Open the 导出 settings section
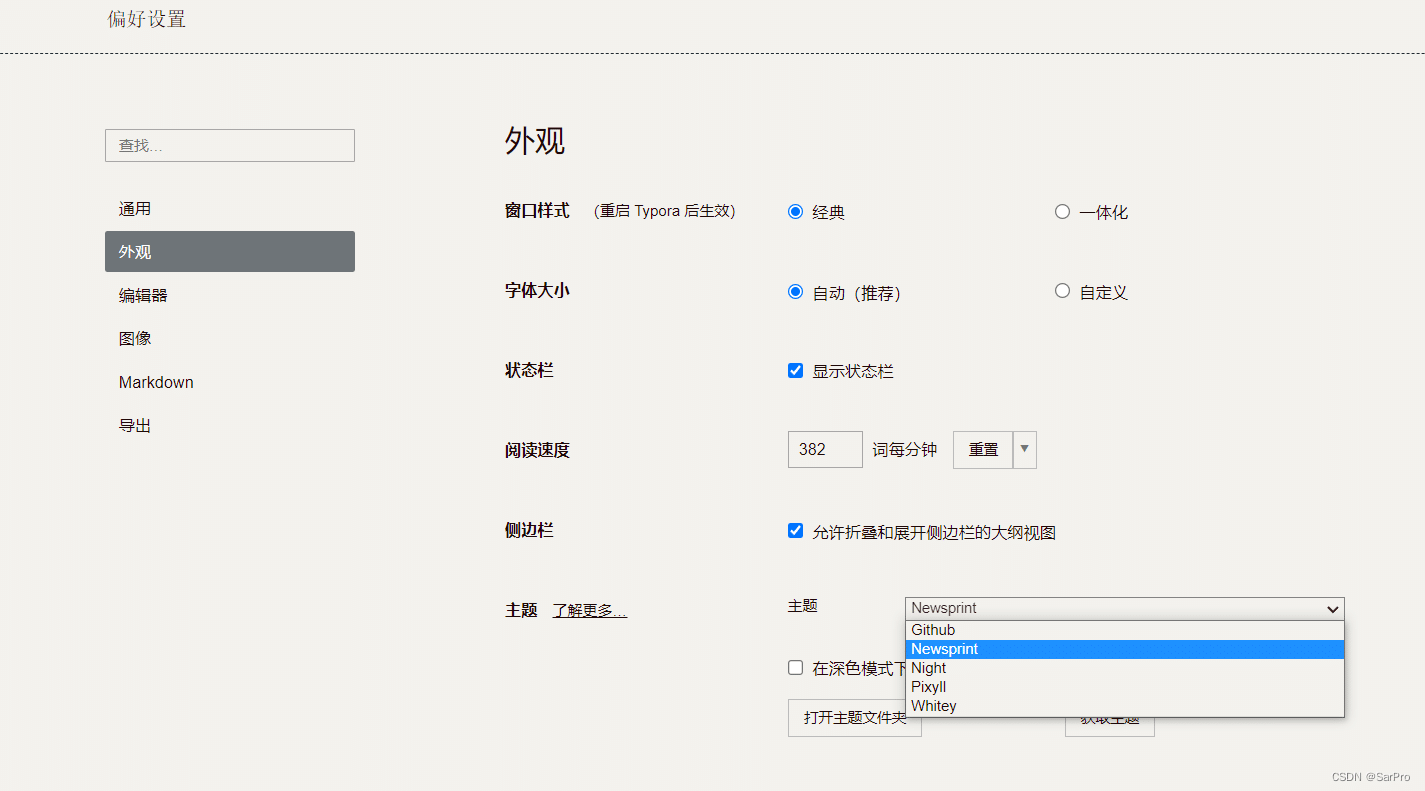 pyautogui.click(x=135, y=426)
